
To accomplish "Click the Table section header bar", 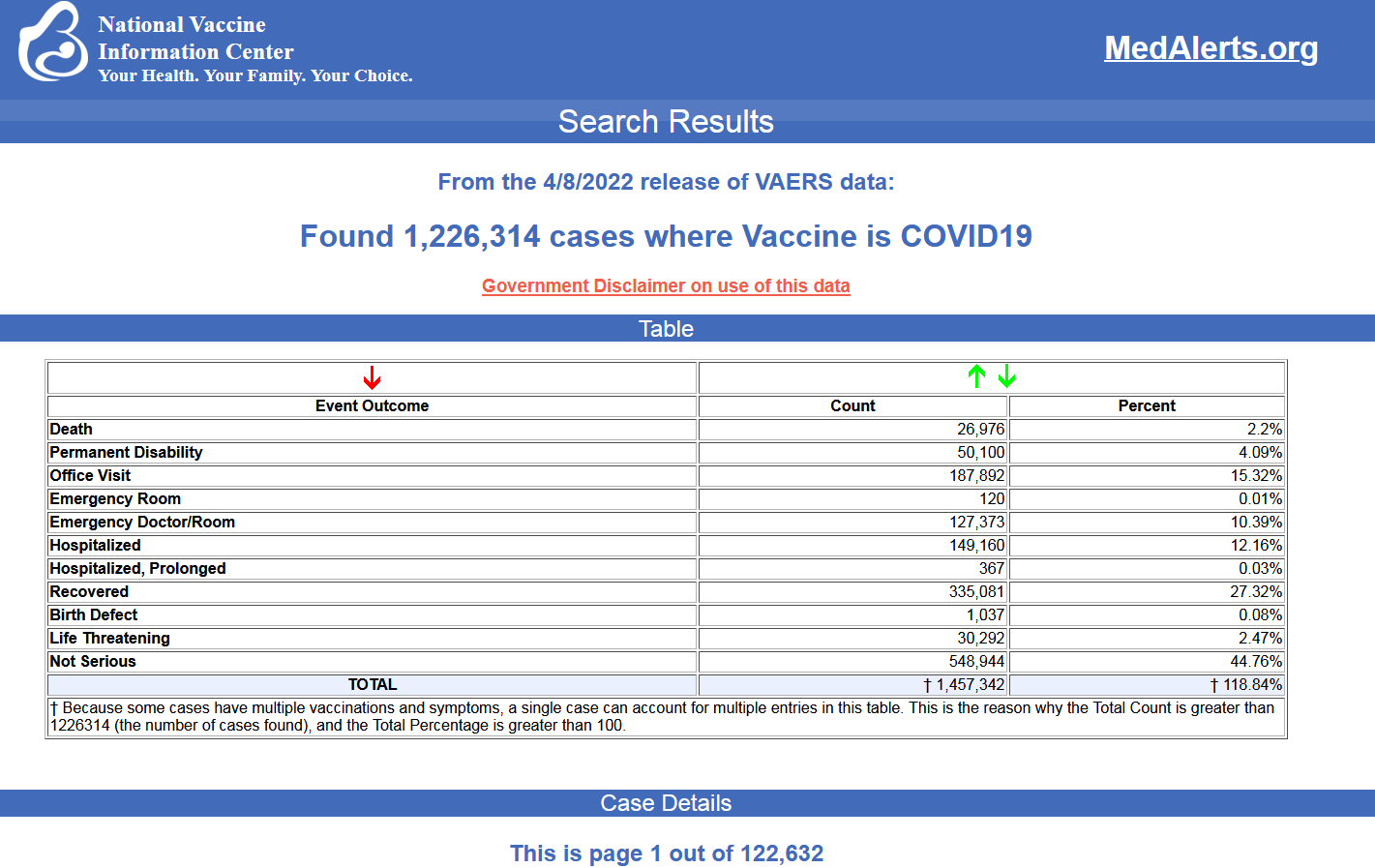I will click(687, 328).
